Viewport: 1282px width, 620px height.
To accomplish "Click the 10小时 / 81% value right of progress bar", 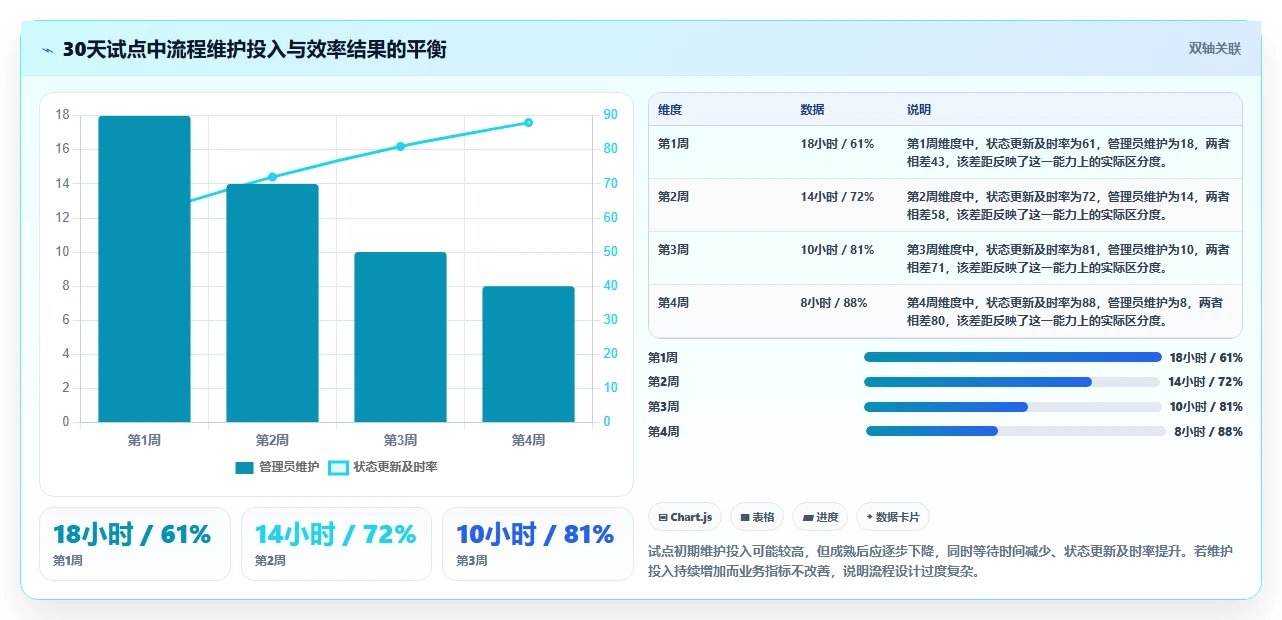I will 1206,407.
